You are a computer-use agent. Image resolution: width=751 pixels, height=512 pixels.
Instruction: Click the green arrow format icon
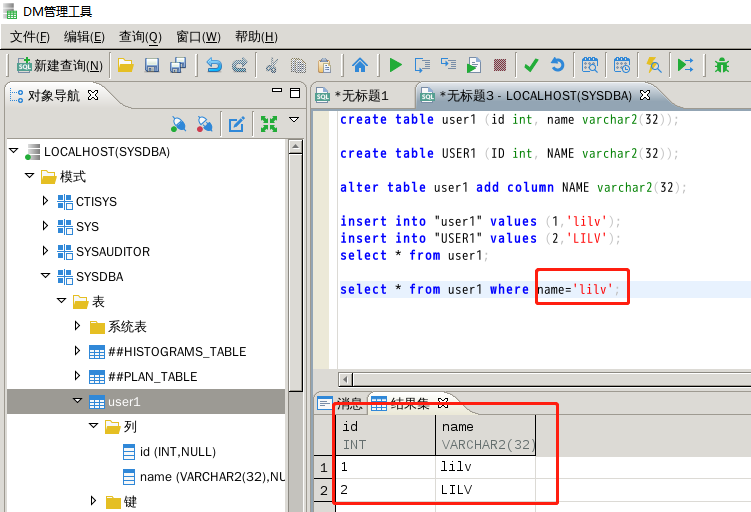point(685,65)
